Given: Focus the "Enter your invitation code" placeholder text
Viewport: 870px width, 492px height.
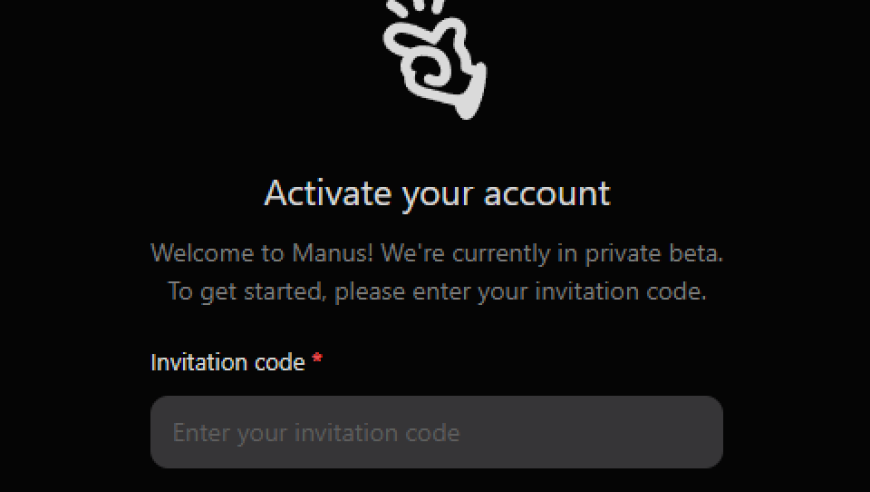Looking at the screenshot, I should pyautogui.click(x=316, y=433).
